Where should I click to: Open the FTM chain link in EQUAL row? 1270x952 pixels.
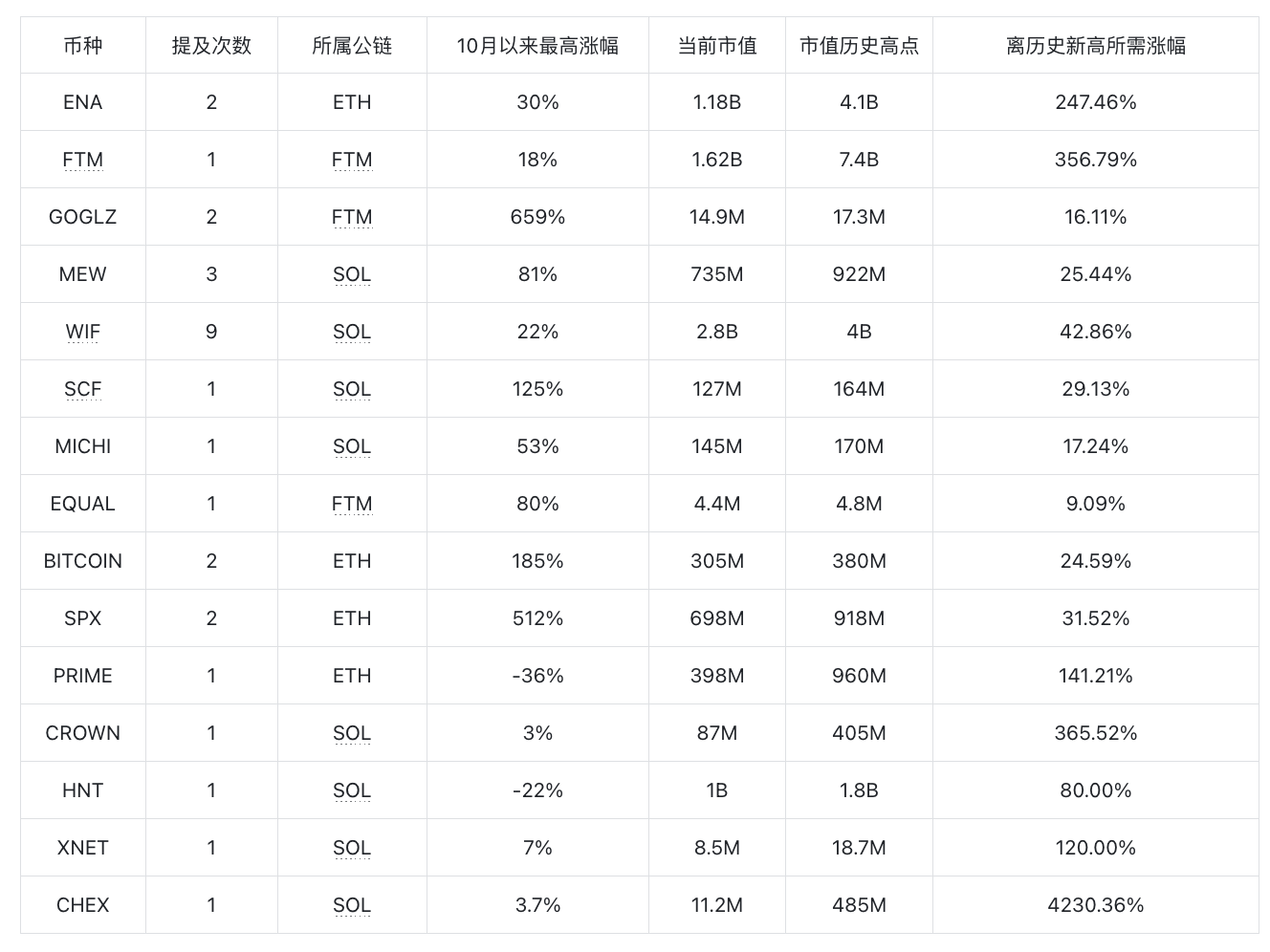click(x=352, y=504)
